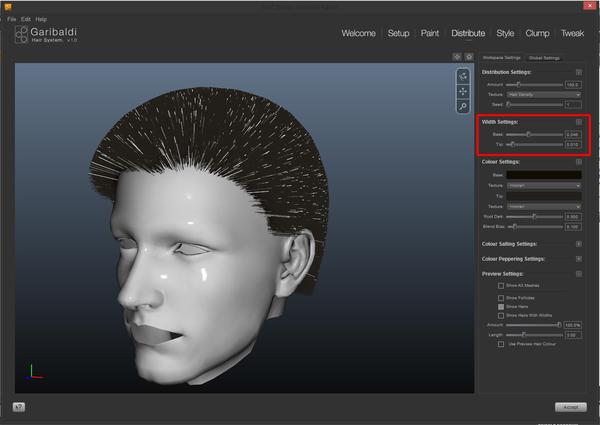
Task: Click the Base colour swatch
Action: point(544,174)
